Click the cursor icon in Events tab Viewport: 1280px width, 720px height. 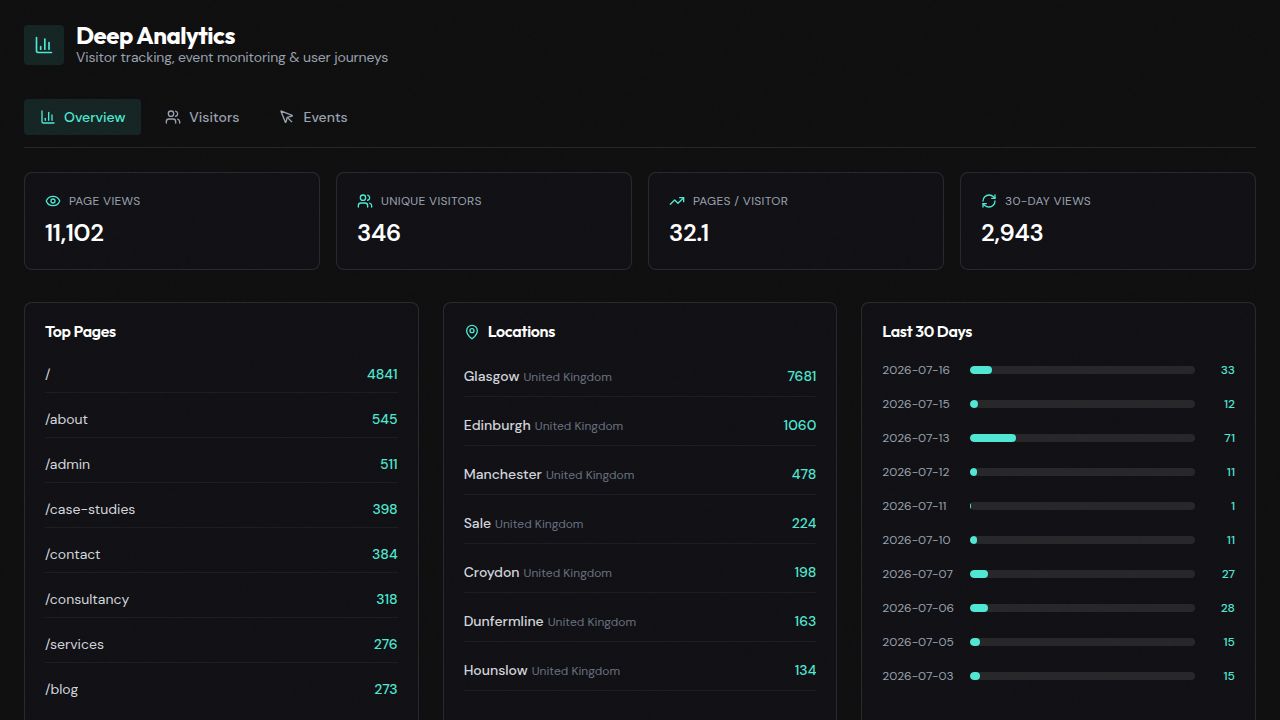click(287, 117)
